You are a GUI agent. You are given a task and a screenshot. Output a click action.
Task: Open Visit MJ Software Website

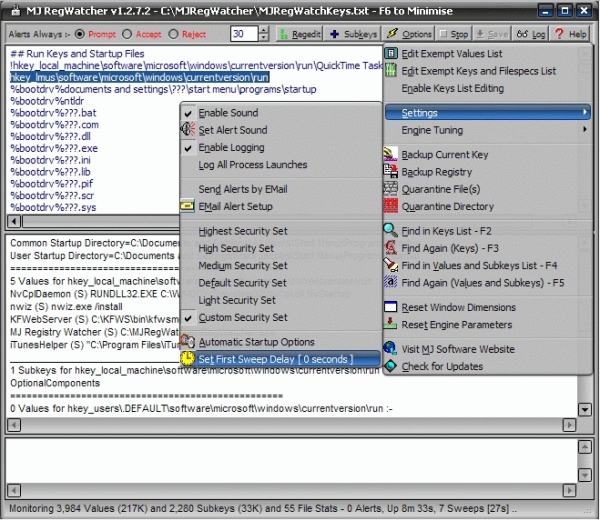458,349
